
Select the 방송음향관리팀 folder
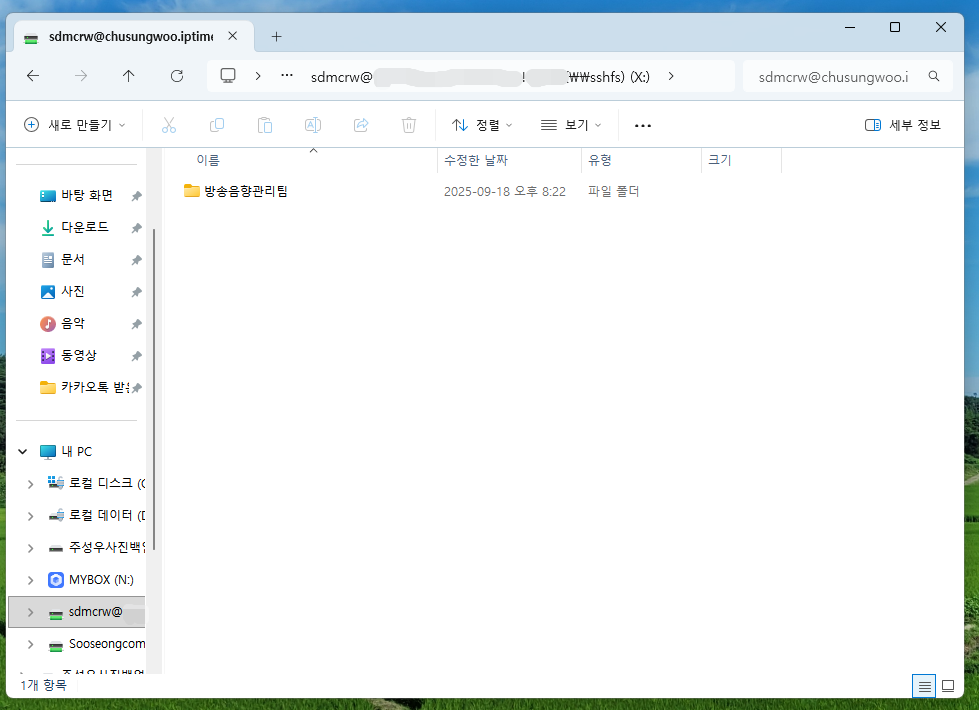click(245, 191)
